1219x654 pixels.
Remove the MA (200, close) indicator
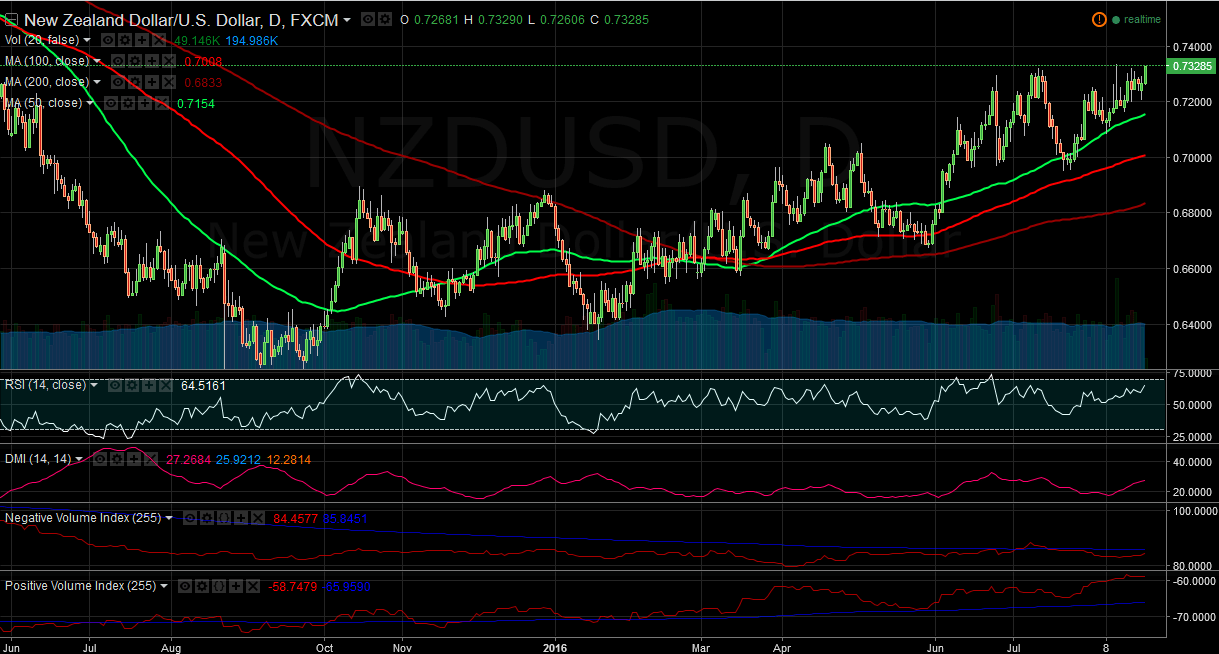coord(169,82)
